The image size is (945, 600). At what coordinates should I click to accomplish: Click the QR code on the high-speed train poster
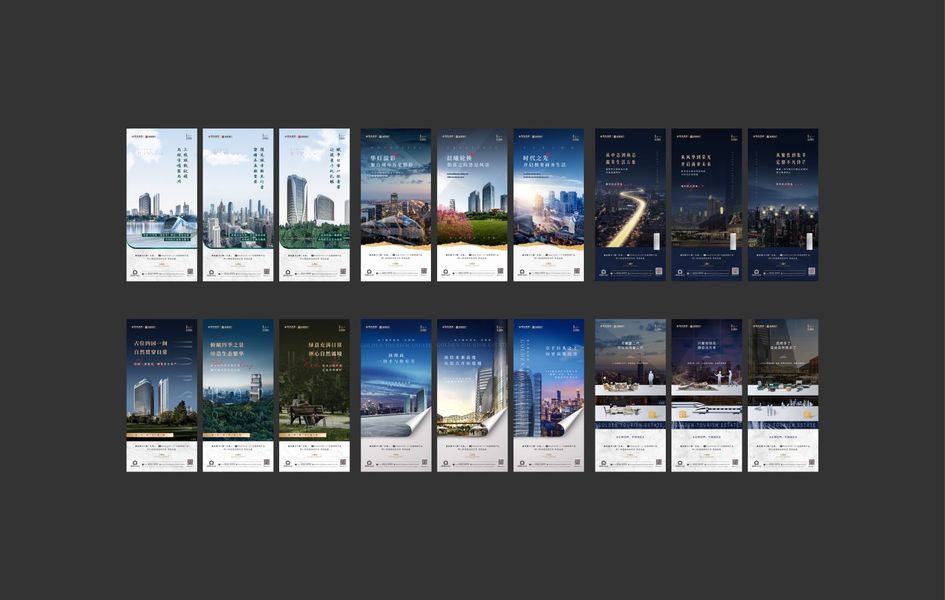736,463
